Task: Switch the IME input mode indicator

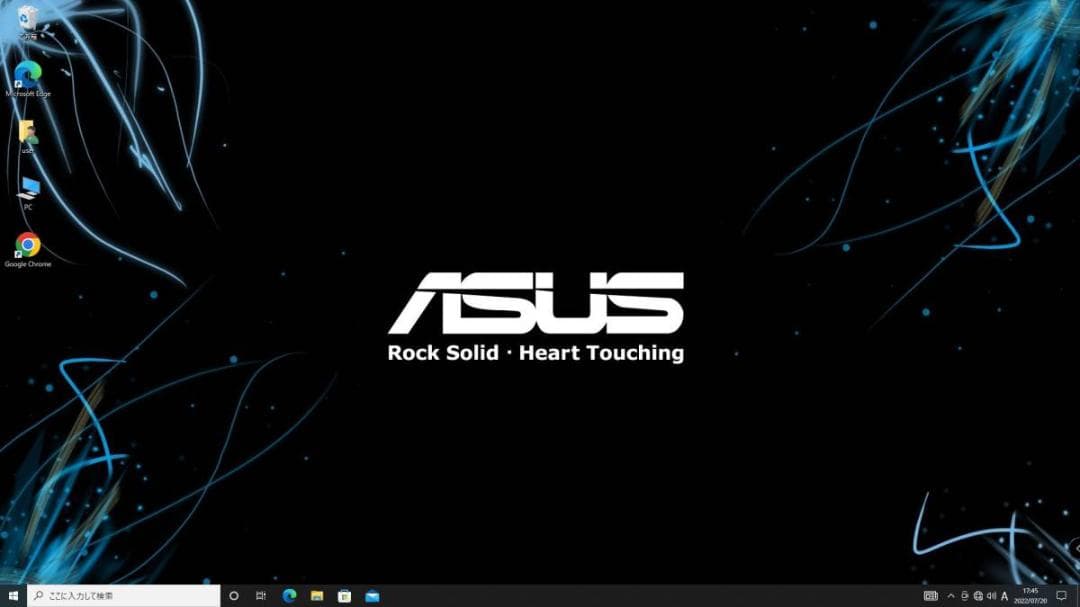Action: 1004,596
